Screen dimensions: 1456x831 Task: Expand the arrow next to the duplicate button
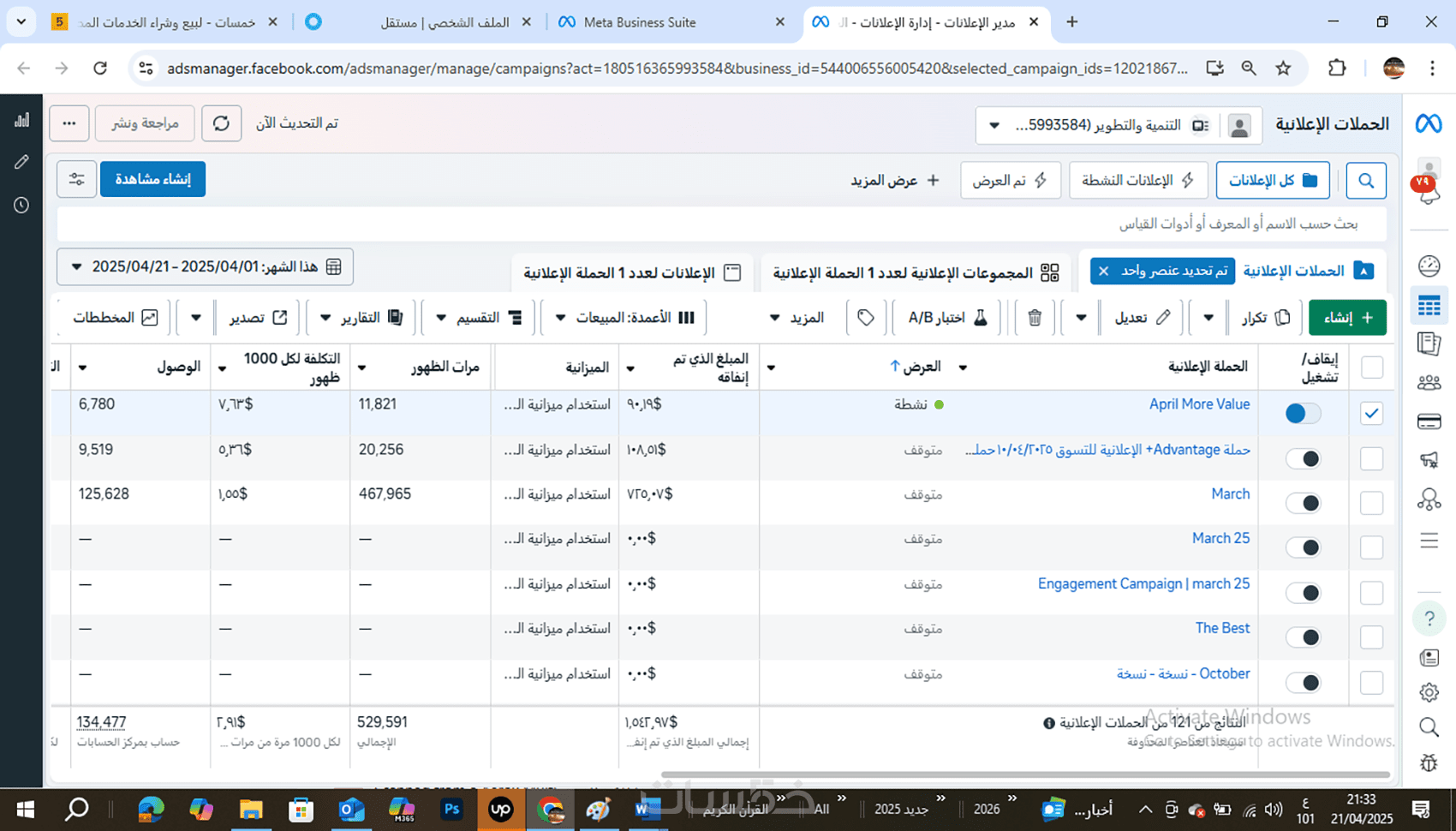pos(1208,318)
